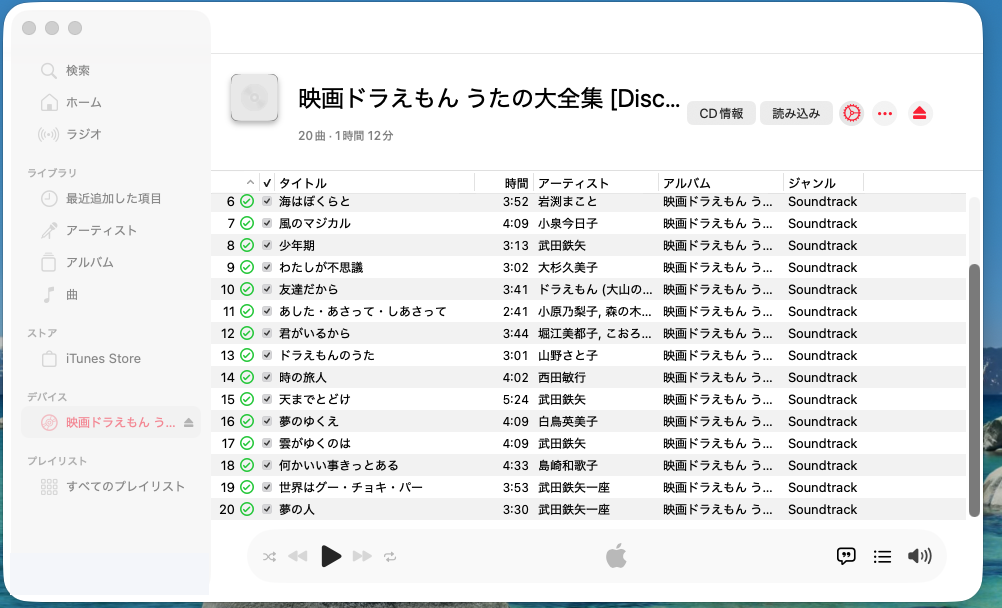Uncheck track 7 風のマジカル checkbox
Viewport: 1002px width, 608px height.
click(x=267, y=223)
